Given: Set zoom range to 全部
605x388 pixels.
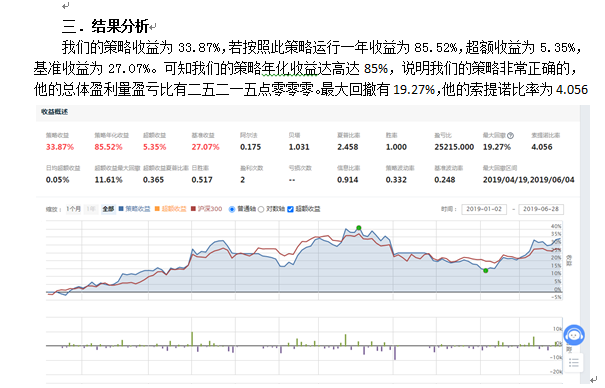Looking at the screenshot, I should 108,209.
